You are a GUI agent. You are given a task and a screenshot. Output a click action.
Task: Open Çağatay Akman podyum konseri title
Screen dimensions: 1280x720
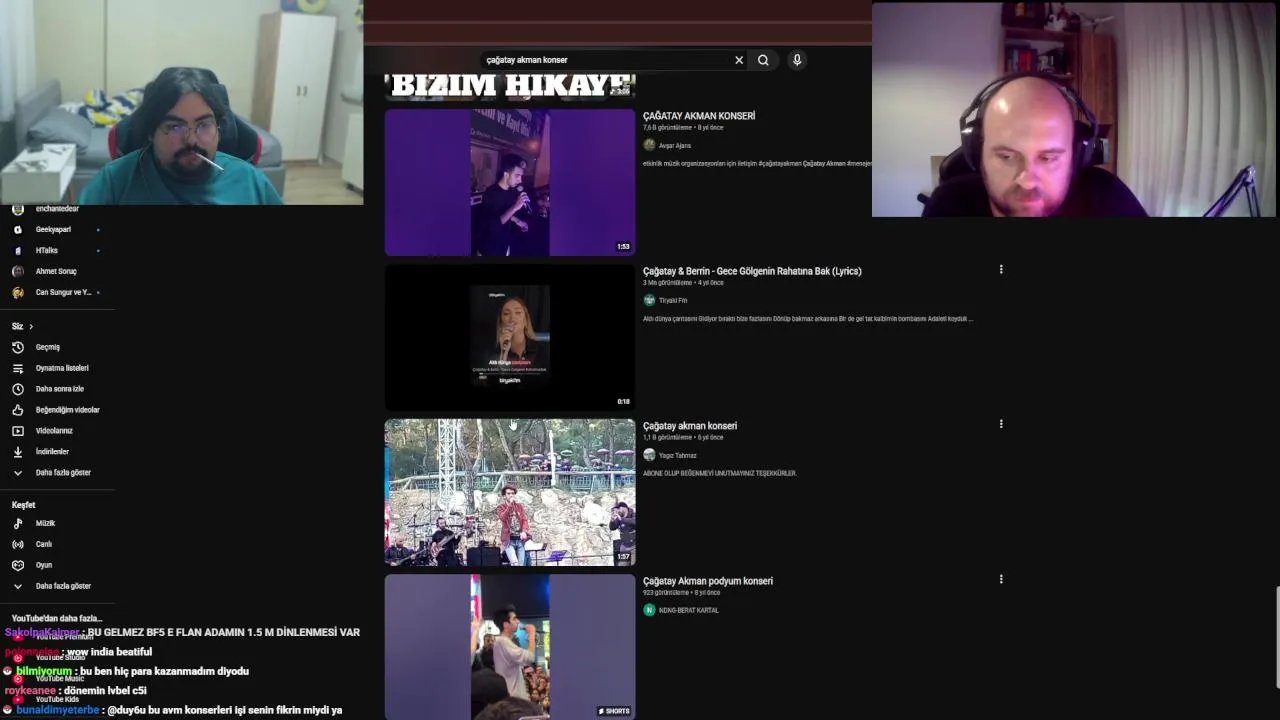[708, 581]
